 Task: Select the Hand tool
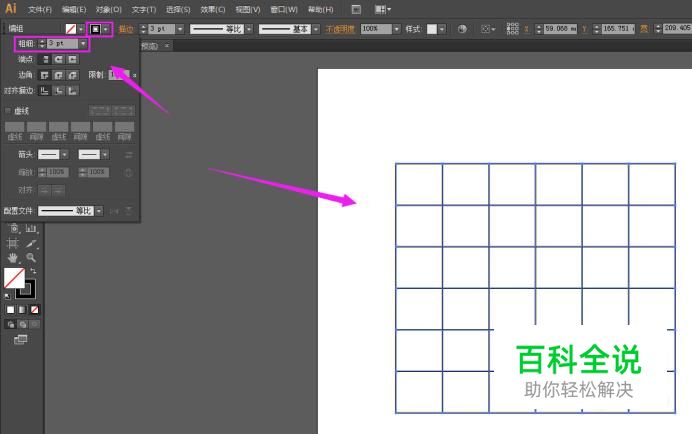tap(13, 258)
